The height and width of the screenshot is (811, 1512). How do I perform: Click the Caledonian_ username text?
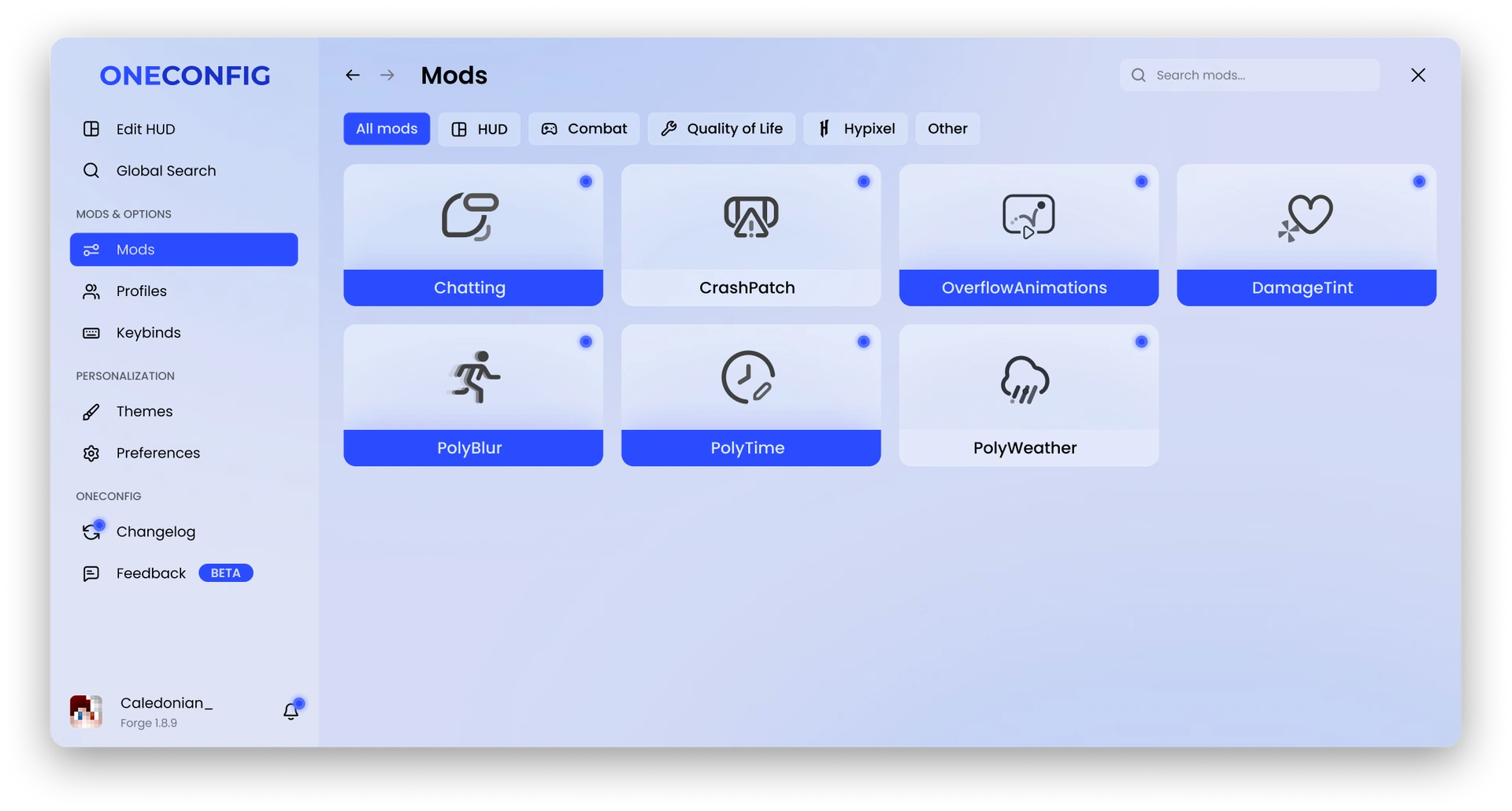click(x=166, y=703)
